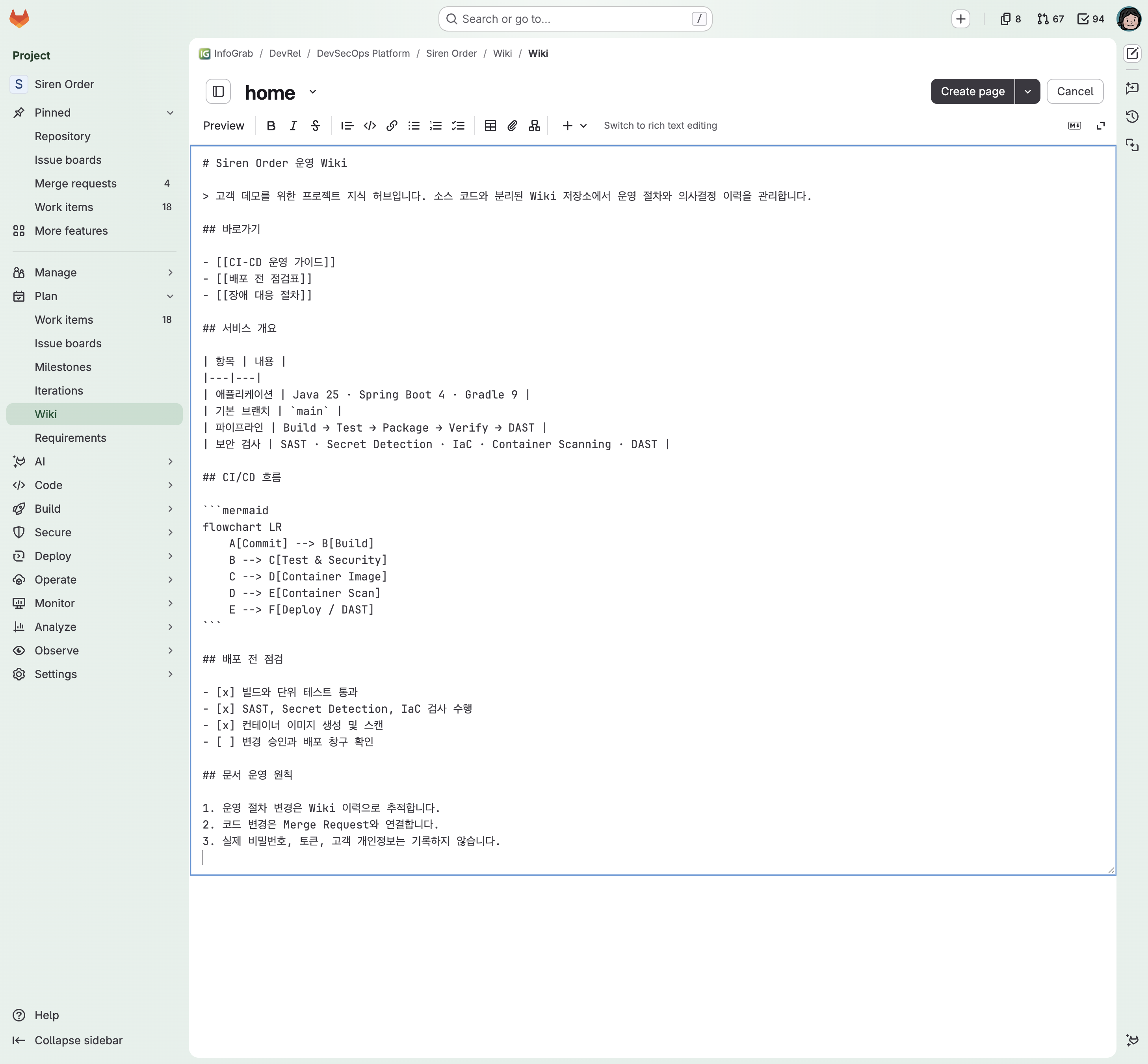Insert a table
Viewport: 1148px width, 1064px height.
[x=490, y=126]
